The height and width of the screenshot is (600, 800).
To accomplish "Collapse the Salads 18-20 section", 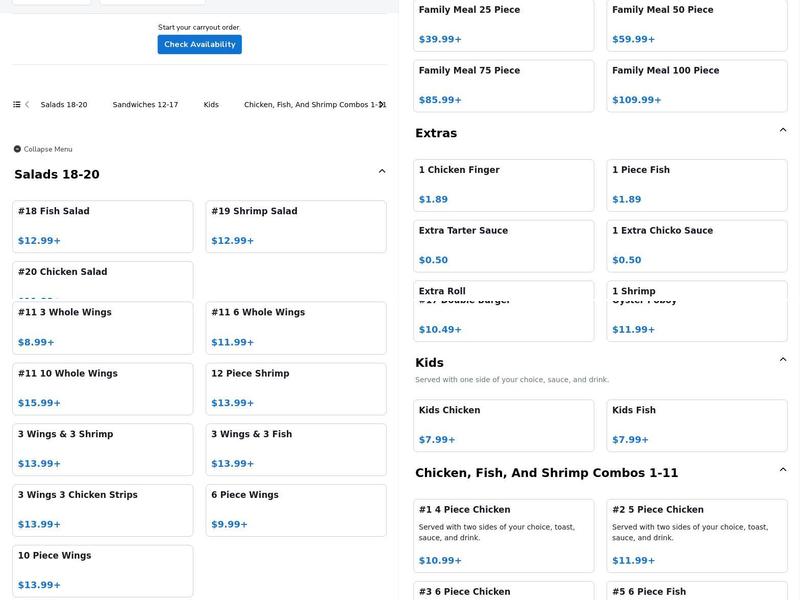I will click(382, 171).
